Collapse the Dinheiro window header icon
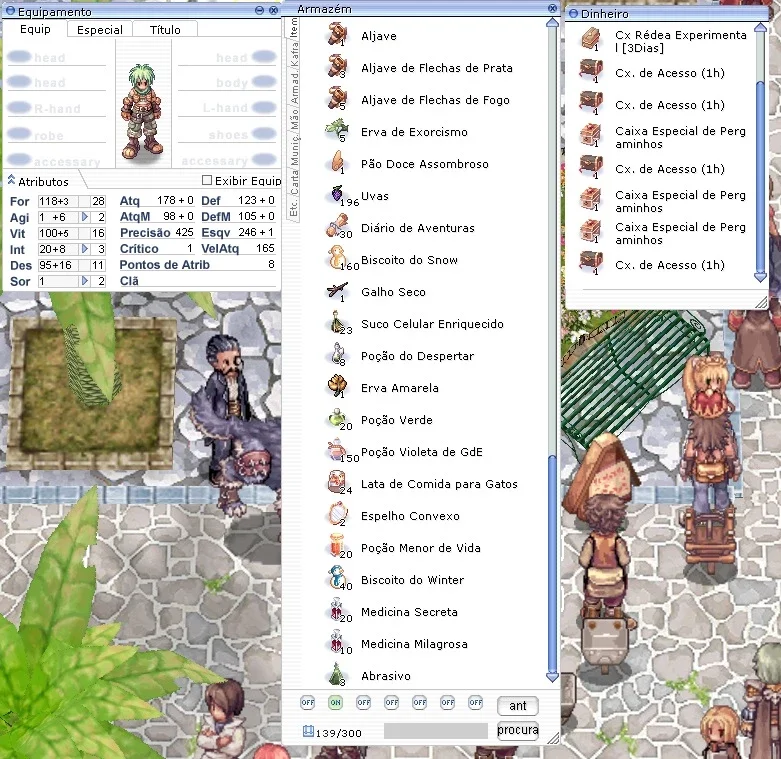 [x=573, y=13]
